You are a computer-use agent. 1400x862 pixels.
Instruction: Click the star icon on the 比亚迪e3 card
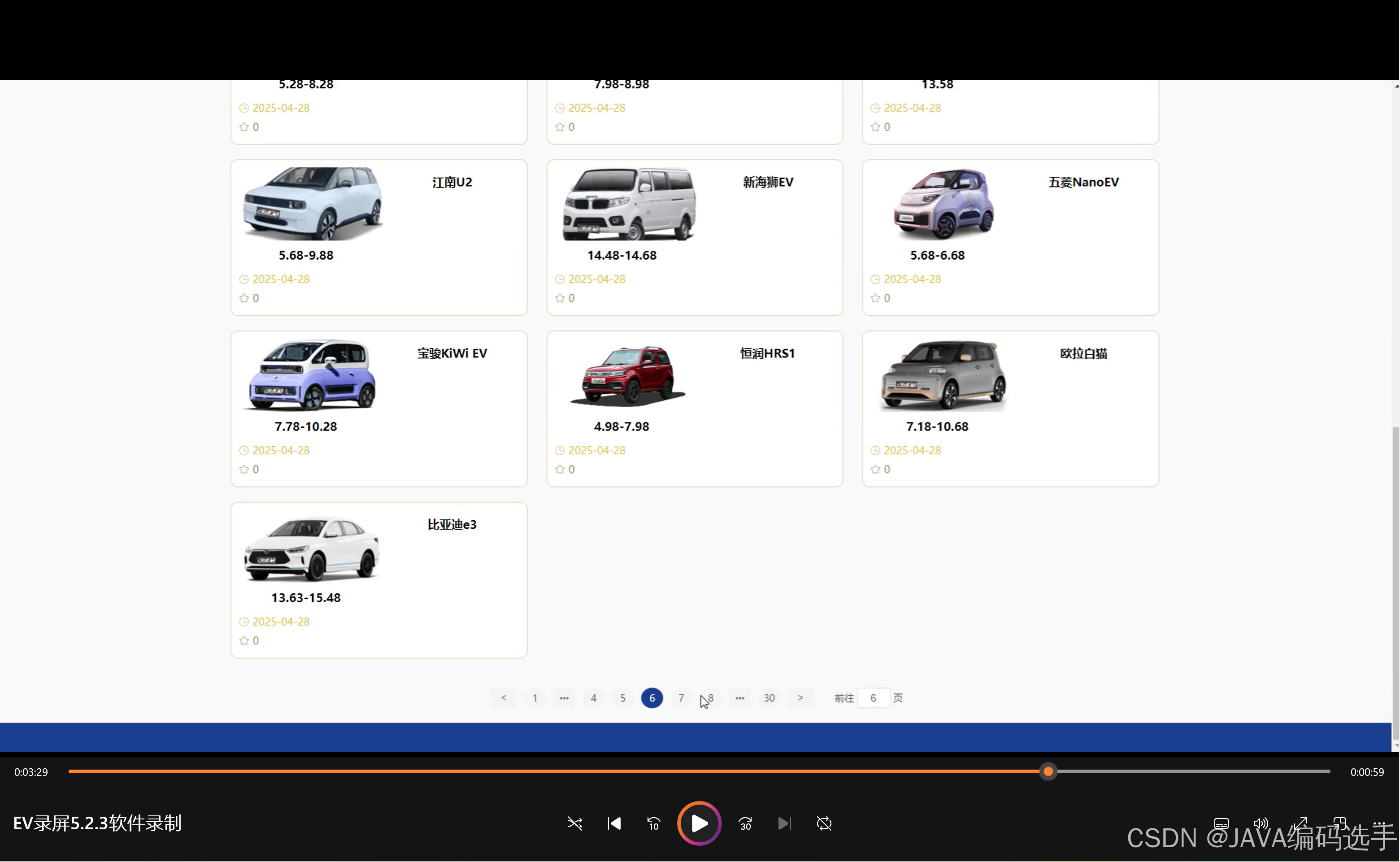244,641
